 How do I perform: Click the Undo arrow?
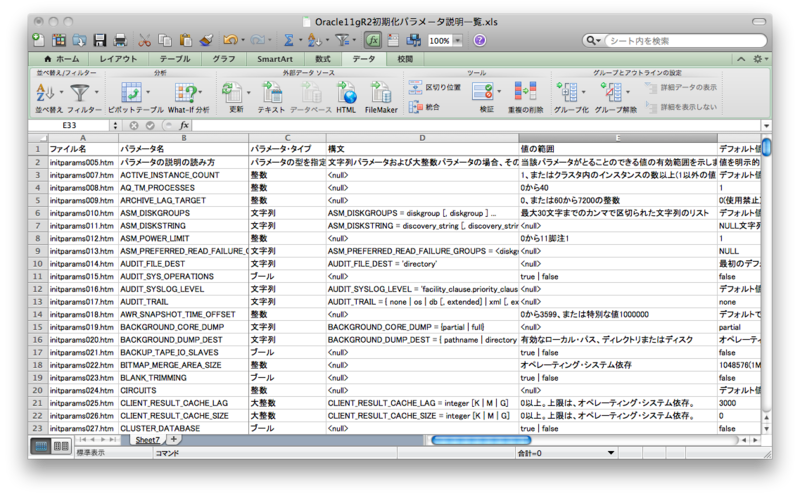tap(230, 40)
